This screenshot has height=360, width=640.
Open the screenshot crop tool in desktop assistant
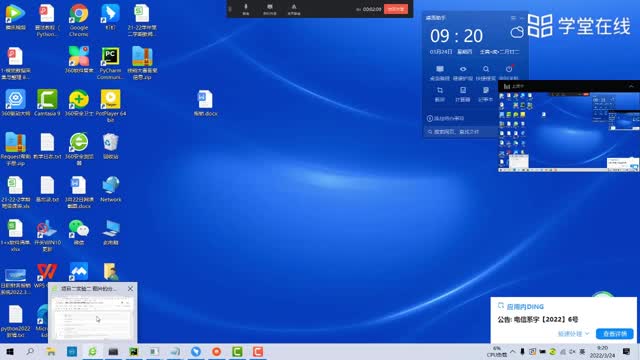[x=440, y=94]
